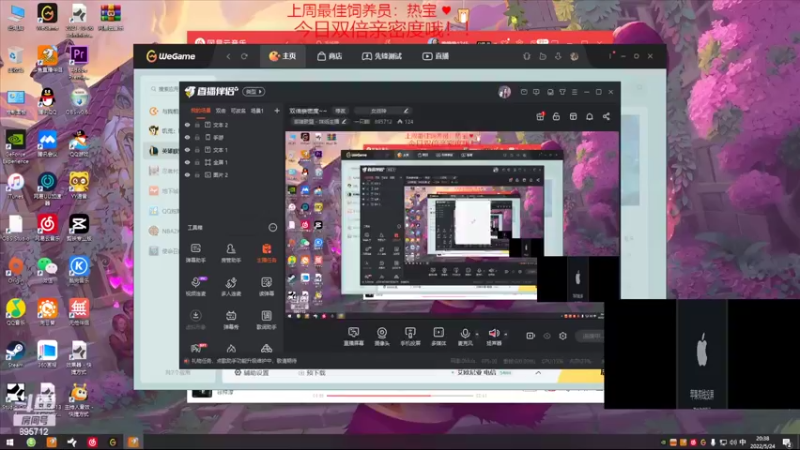Add 手机投屏 phone casting source
Viewport: 800px width, 450px height.
point(410,336)
